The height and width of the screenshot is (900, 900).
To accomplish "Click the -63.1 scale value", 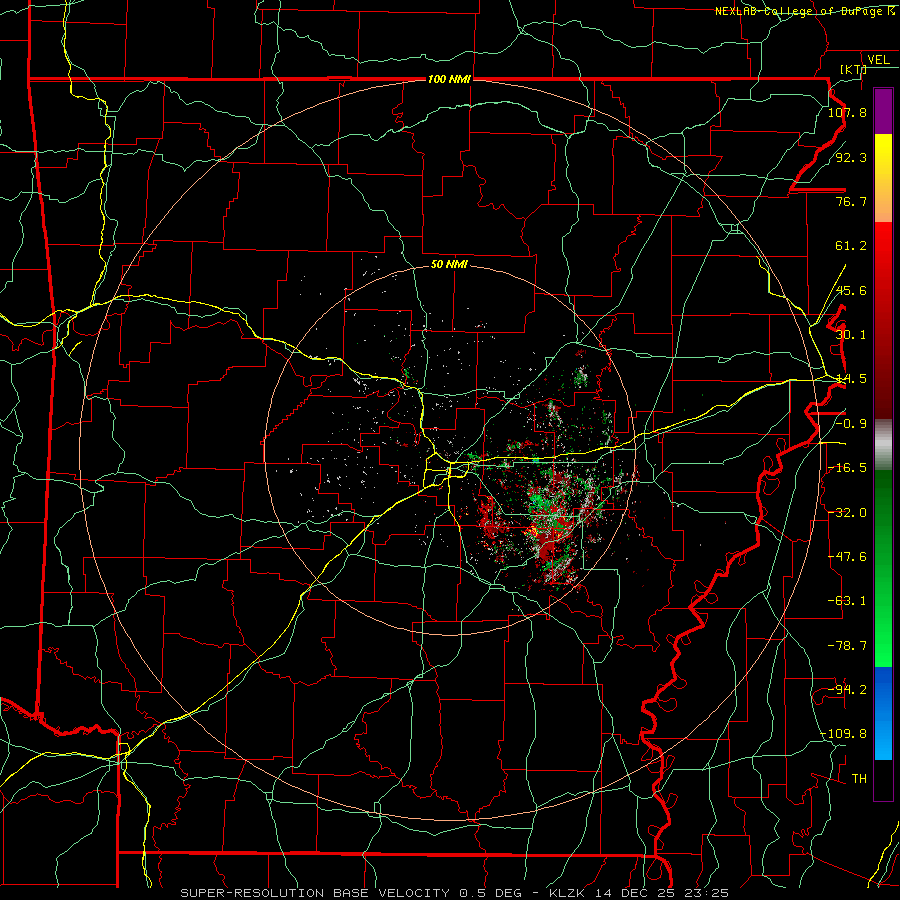I will coord(847,601).
